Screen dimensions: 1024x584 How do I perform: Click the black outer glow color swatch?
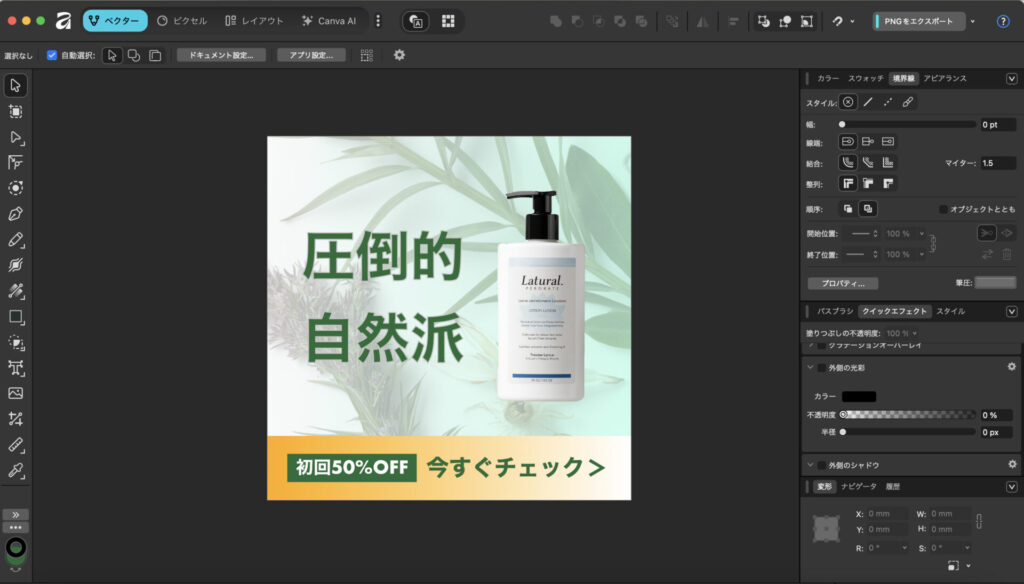coord(858,397)
